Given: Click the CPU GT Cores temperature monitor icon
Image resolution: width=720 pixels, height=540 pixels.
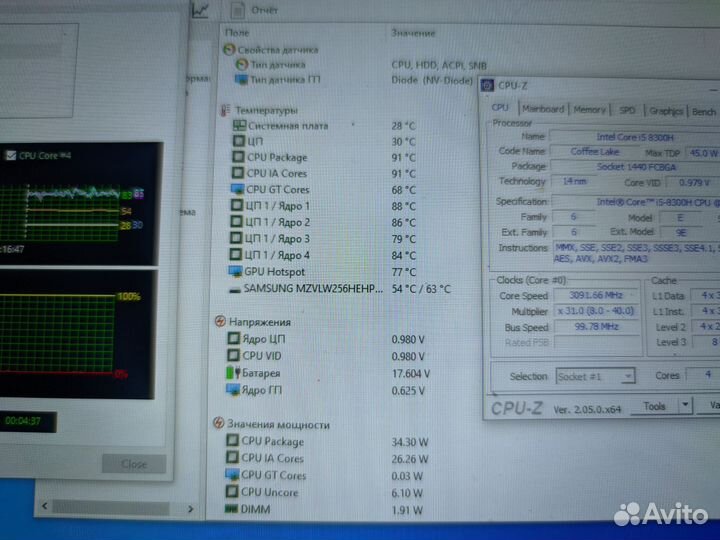Looking at the screenshot, I should click(x=237, y=189).
